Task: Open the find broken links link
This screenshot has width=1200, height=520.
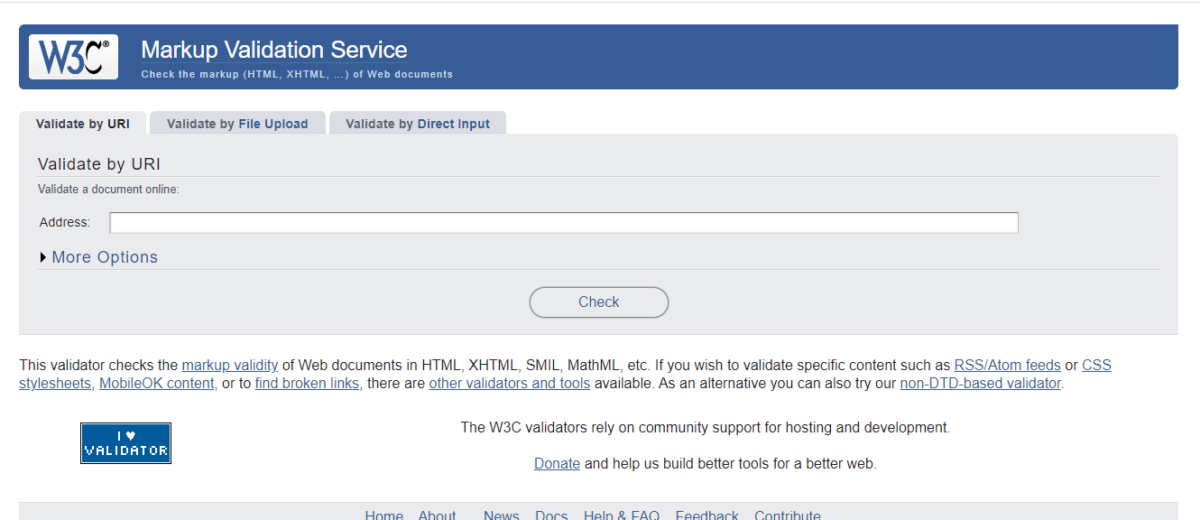Action: [308, 383]
